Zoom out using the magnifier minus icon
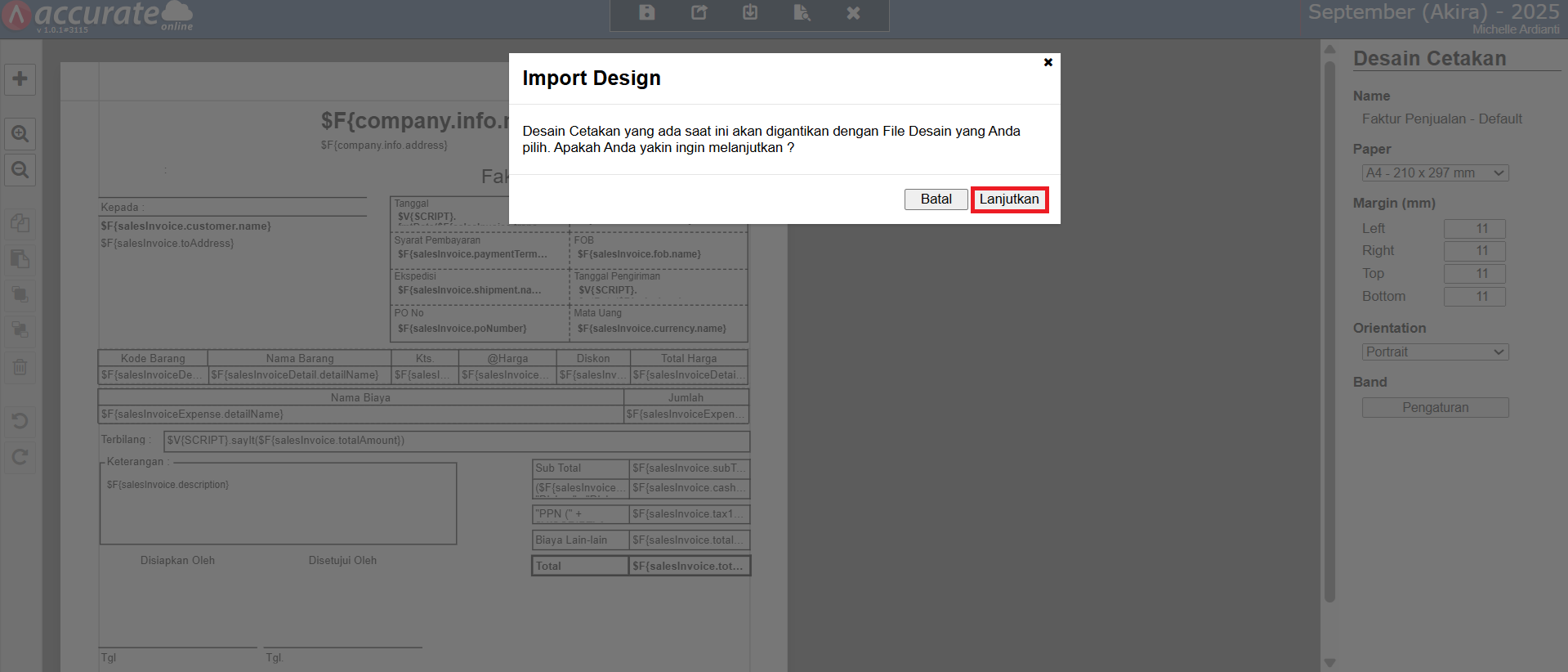Viewport: 1568px width, 672px height. click(x=20, y=170)
